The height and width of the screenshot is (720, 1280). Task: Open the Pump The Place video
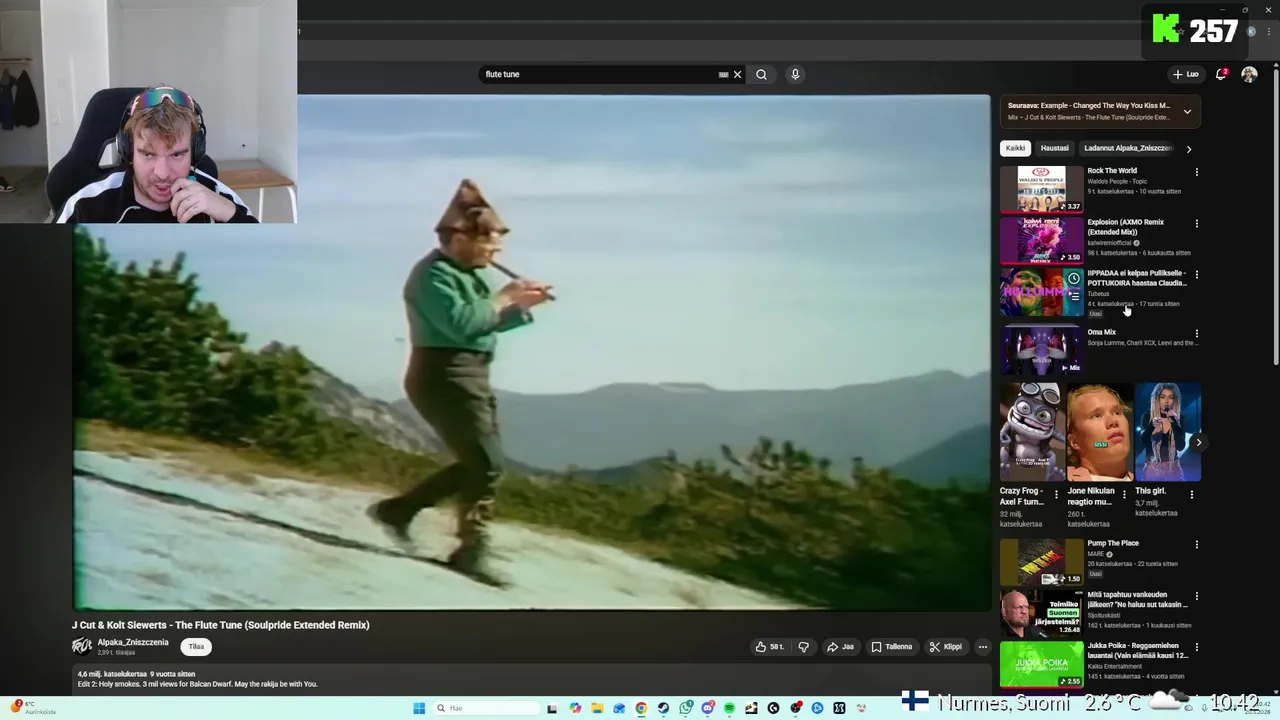click(x=1041, y=561)
